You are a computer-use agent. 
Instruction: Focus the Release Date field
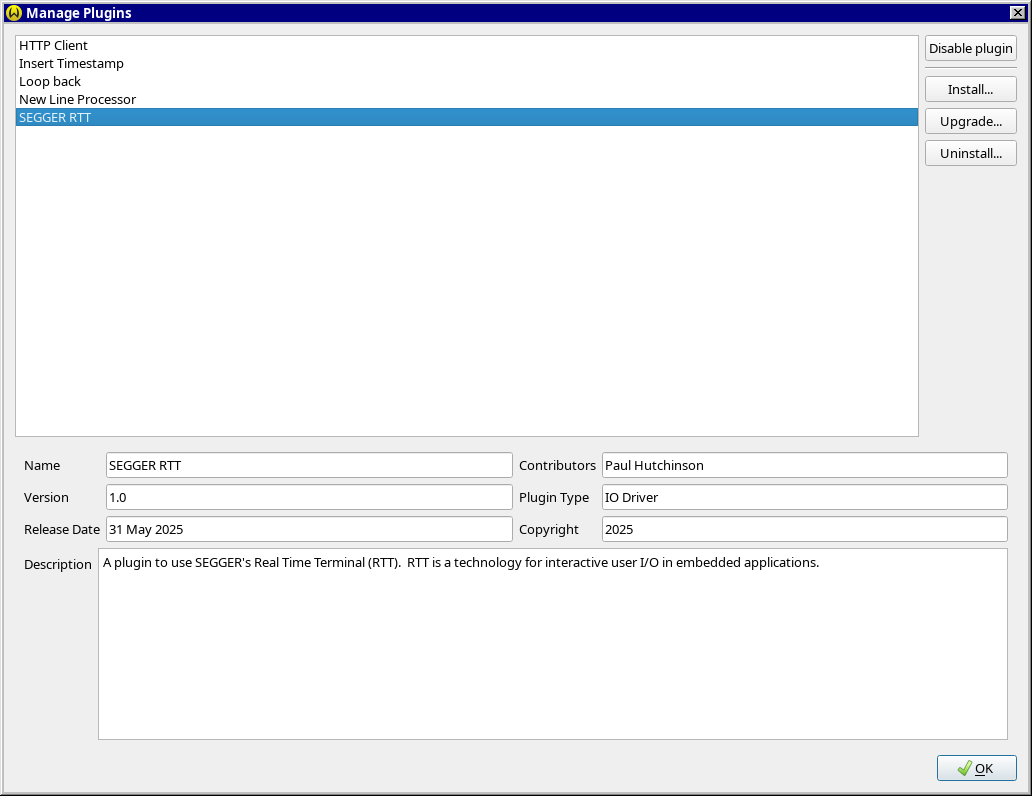pyautogui.click(x=309, y=530)
